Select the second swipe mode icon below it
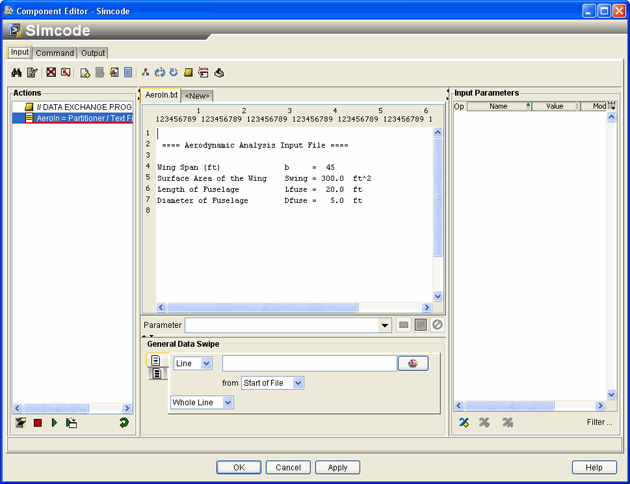The image size is (630, 484). [x=156, y=374]
